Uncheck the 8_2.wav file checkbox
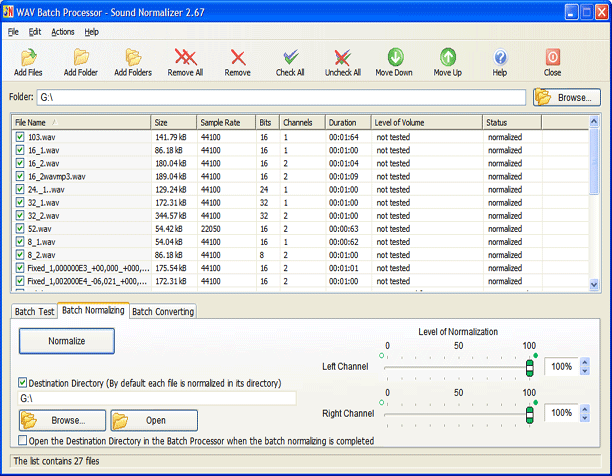 20,255
